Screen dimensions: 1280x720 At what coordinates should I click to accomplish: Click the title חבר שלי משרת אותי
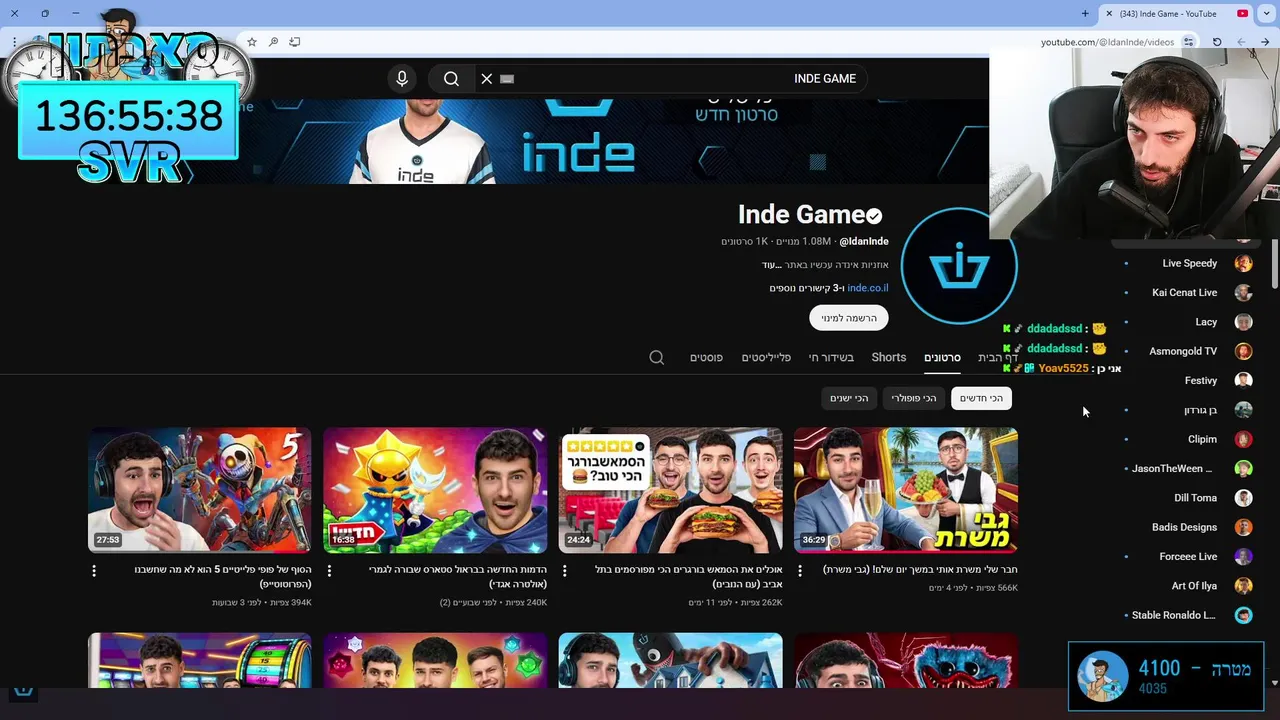(x=920, y=570)
